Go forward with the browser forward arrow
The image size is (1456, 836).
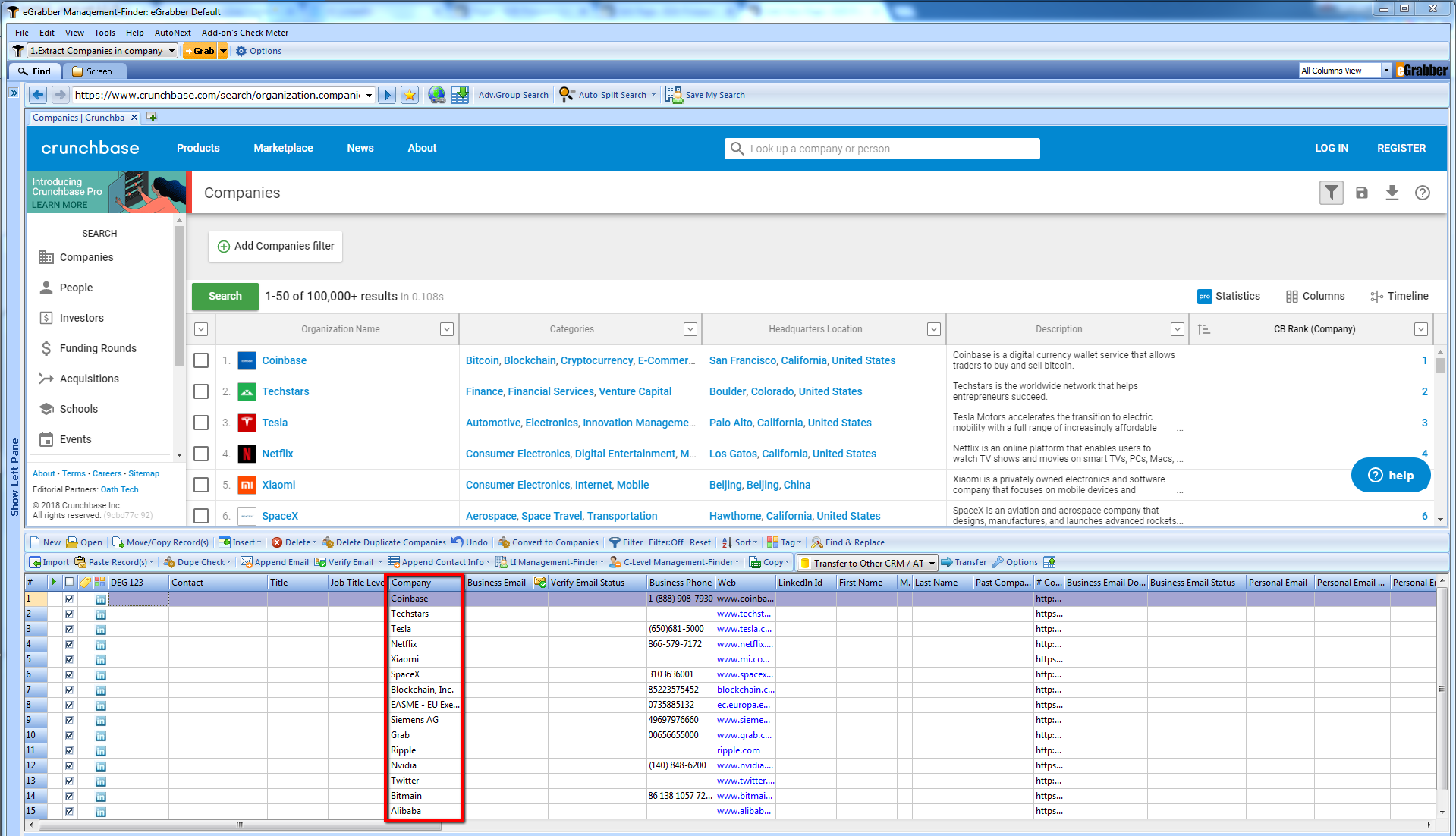point(61,95)
